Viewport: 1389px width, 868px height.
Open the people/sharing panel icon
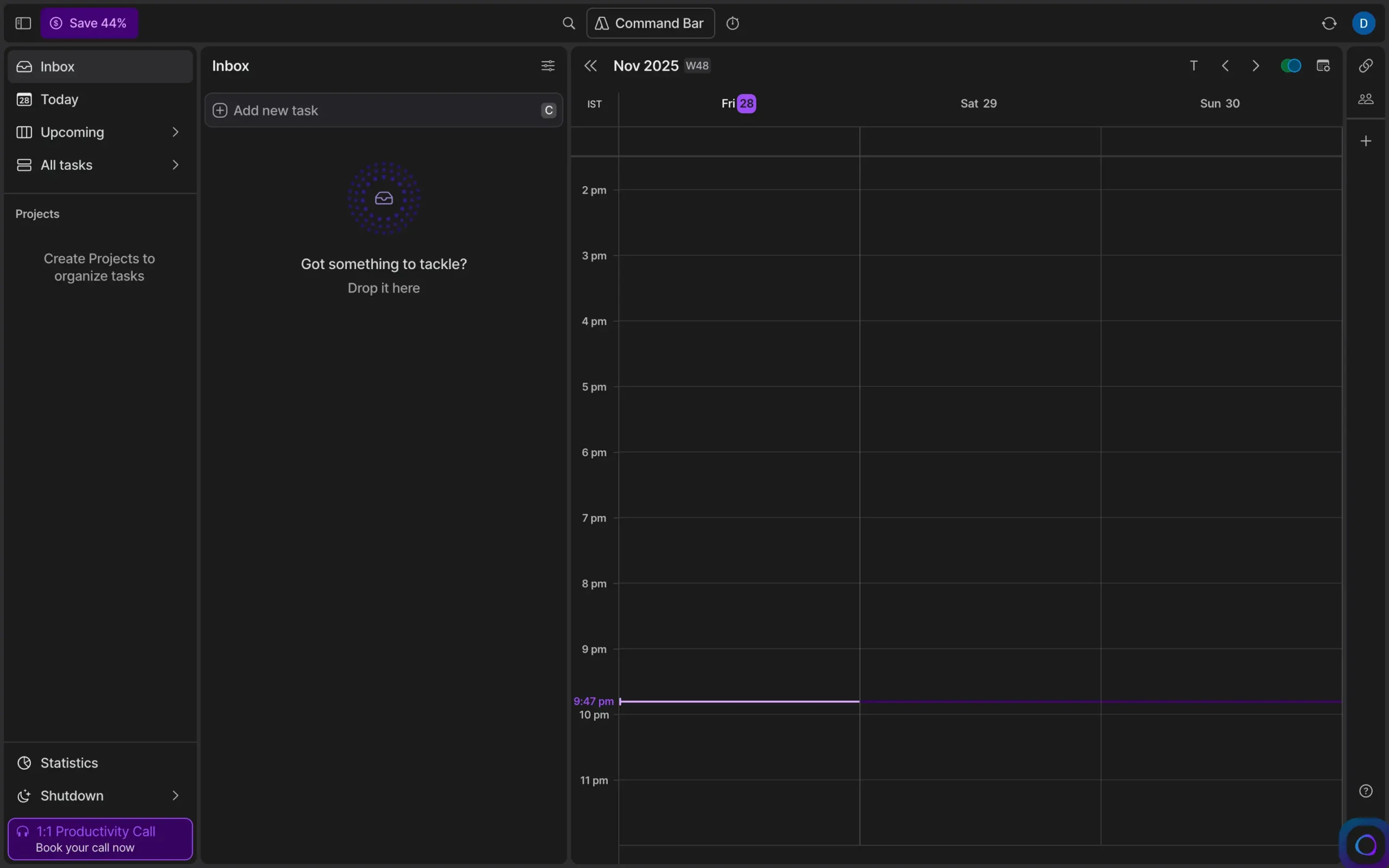point(1366,98)
